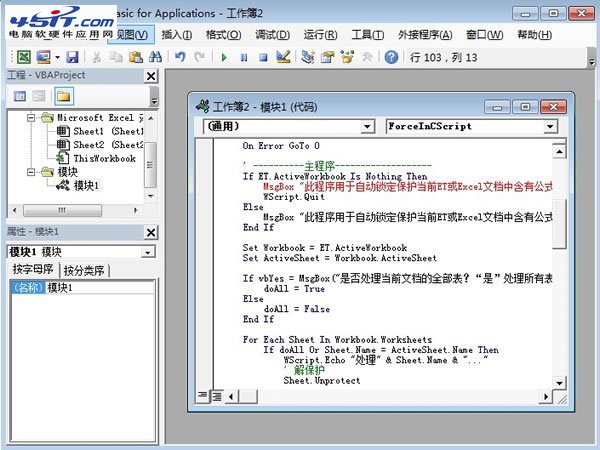The height and width of the screenshot is (450, 600).
Task: Click the Reset stop icon
Action: coord(263,58)
